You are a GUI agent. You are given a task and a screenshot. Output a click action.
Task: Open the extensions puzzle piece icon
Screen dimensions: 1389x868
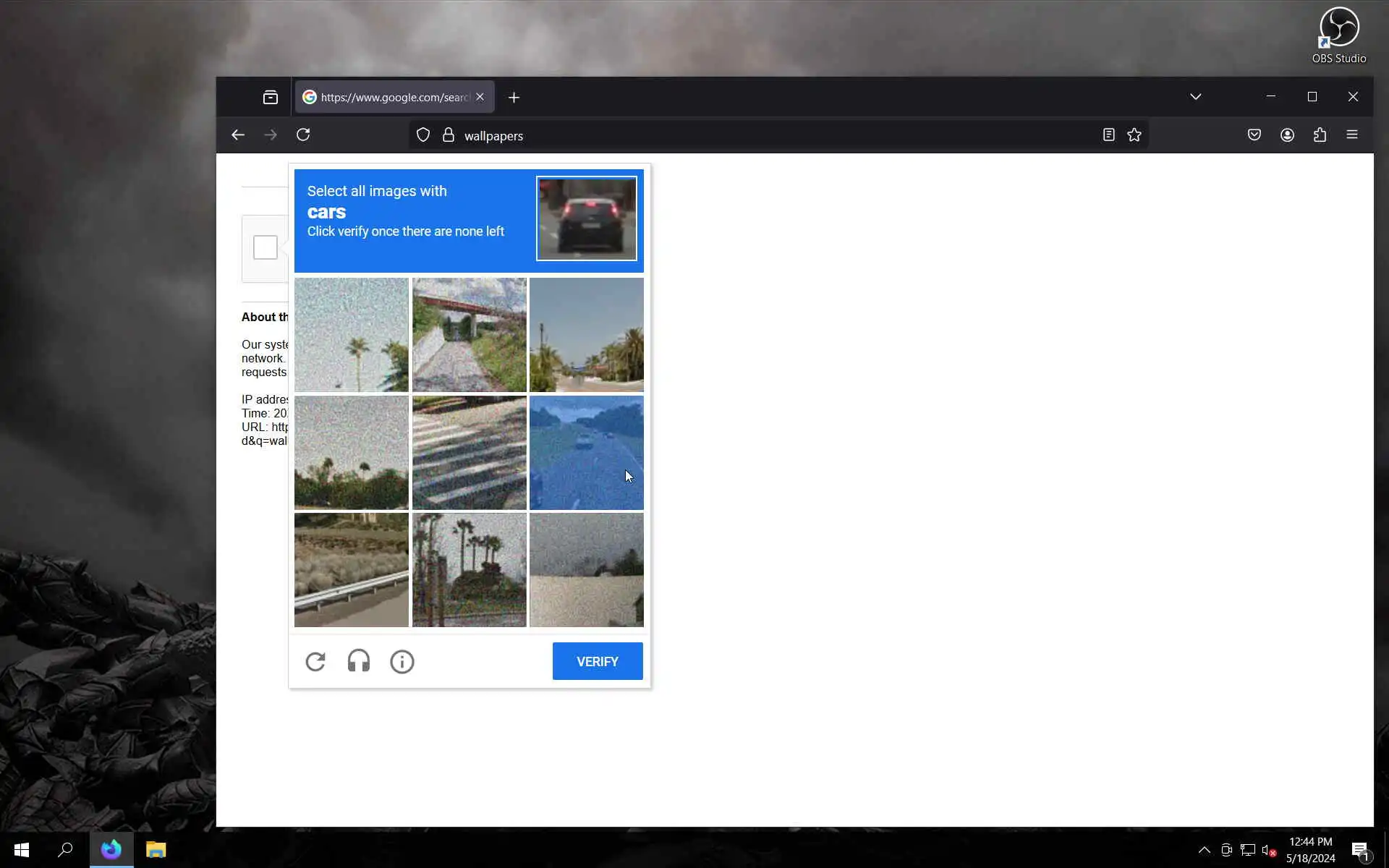click(x=1320, y=135)
